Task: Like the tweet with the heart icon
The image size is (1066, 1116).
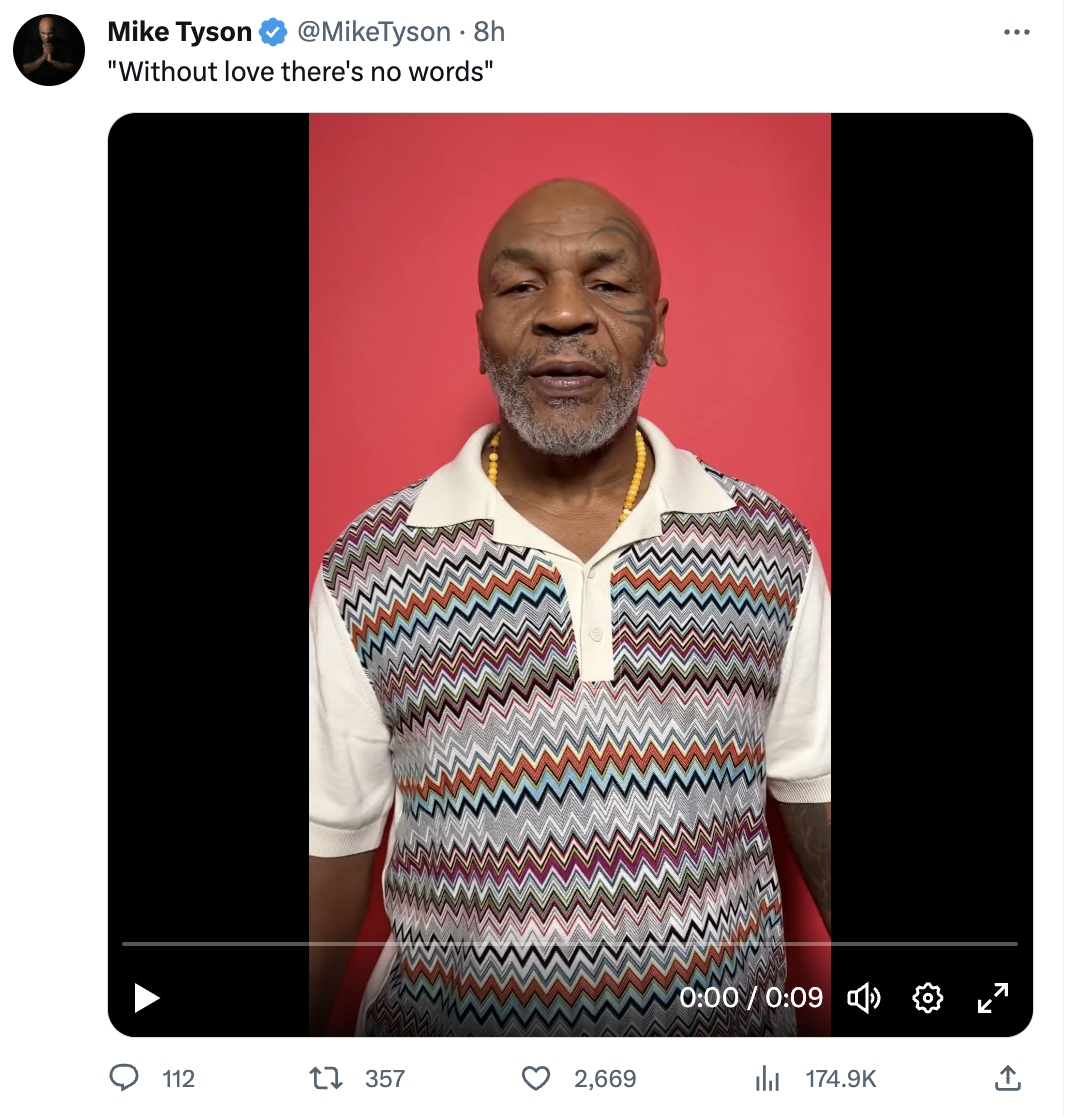Action: [x=536, y=1078]
